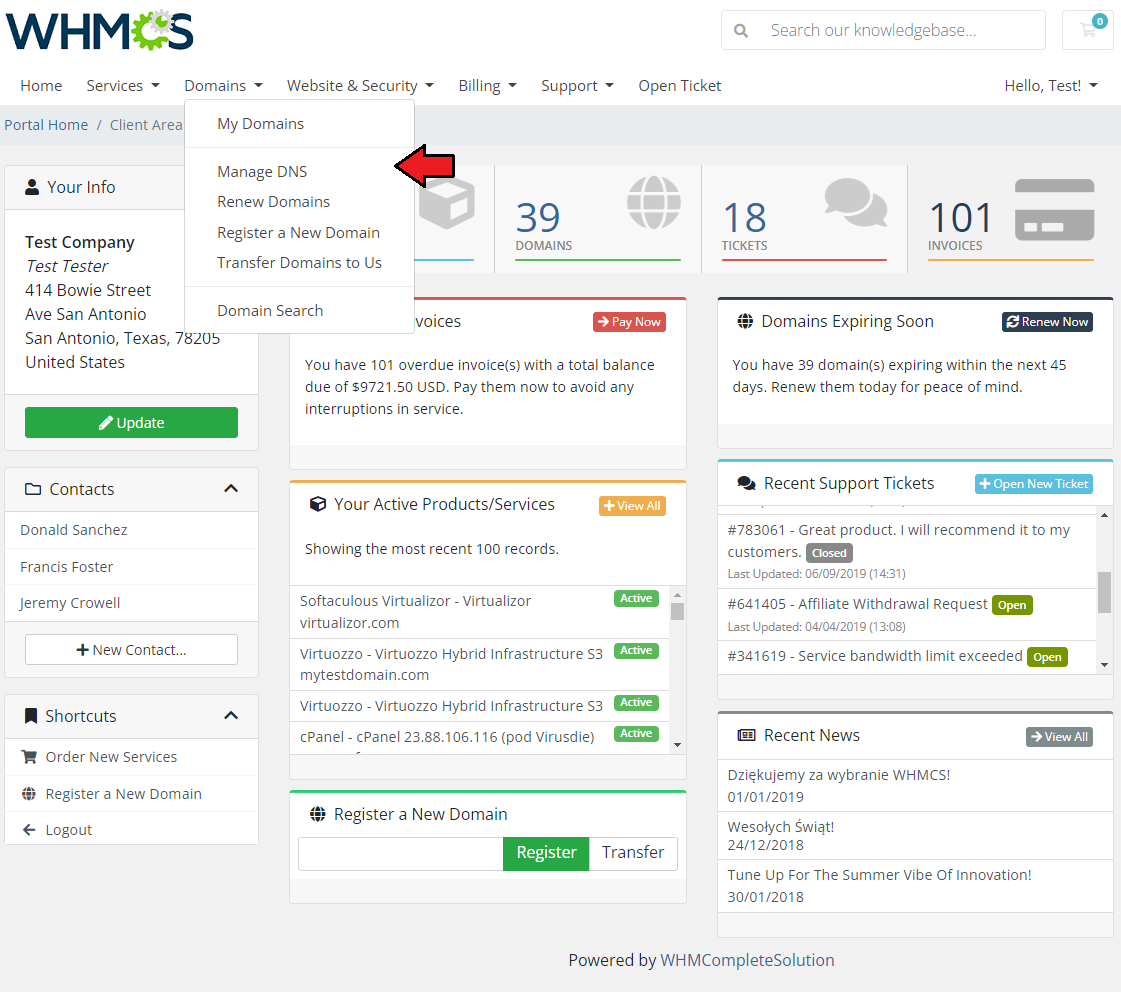Screen dimensions: 1121x992
Task: Click the globe icon beside Register a New Domain shortcut
Action: (29, 793)
